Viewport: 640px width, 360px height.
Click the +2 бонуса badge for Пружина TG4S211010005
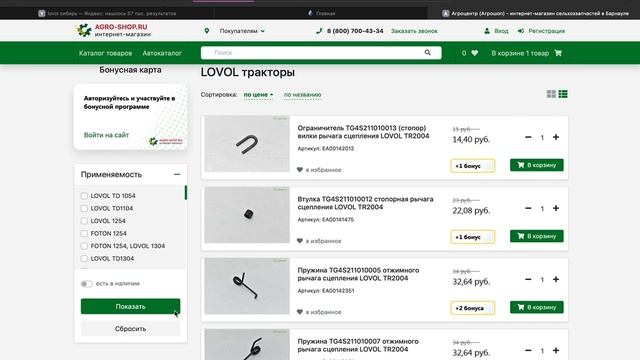pos(473,308)
